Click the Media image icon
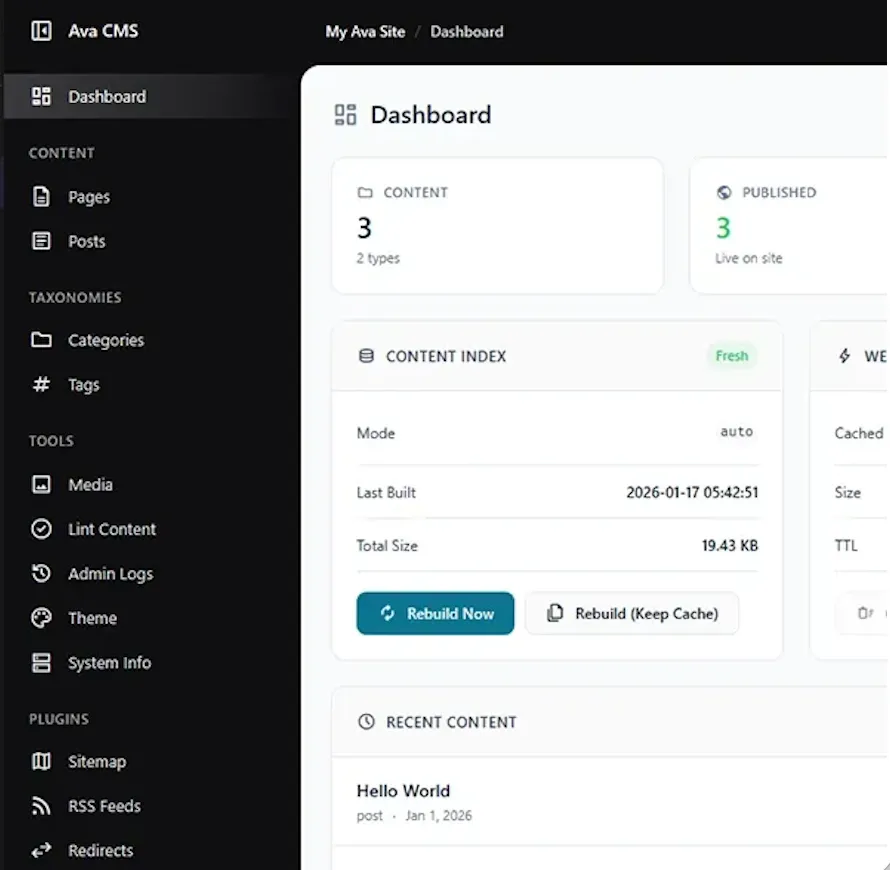This screenshot has width=890, height=870. pyautogui.click(x=41, y=485)
